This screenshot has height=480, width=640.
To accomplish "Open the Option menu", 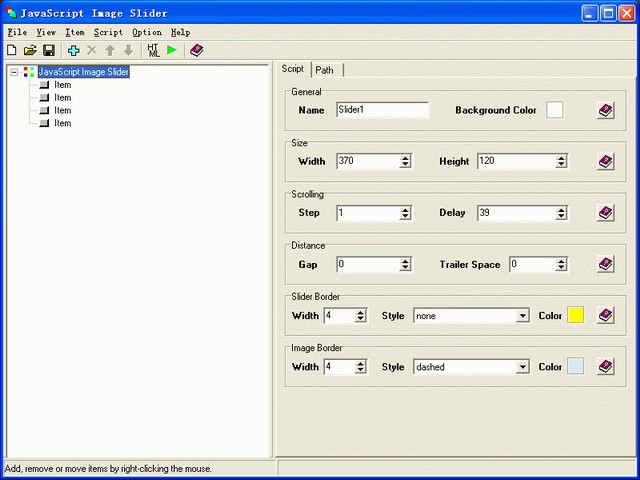I will click(146, 32).
